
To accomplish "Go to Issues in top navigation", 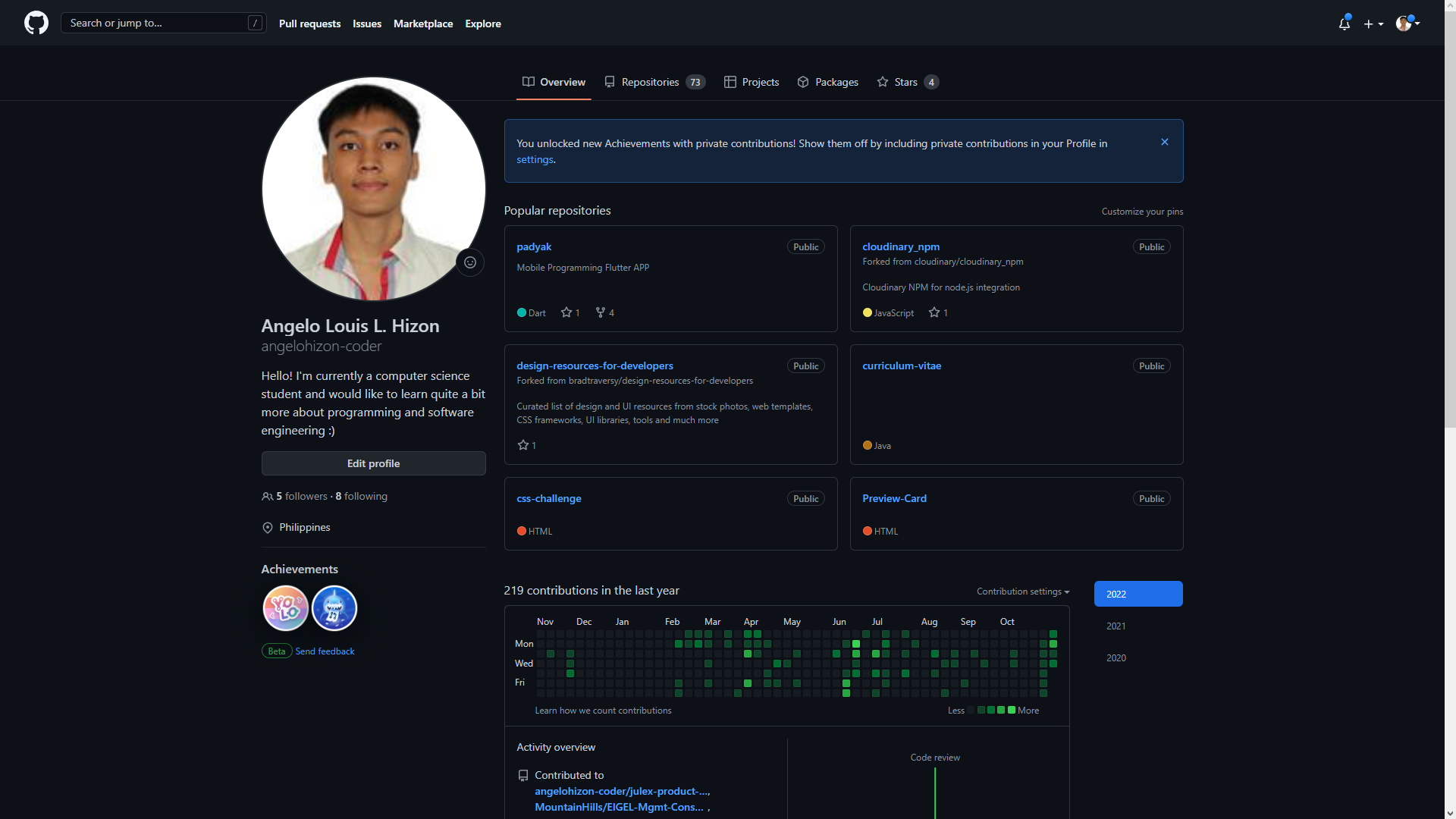I will [367, 24].
